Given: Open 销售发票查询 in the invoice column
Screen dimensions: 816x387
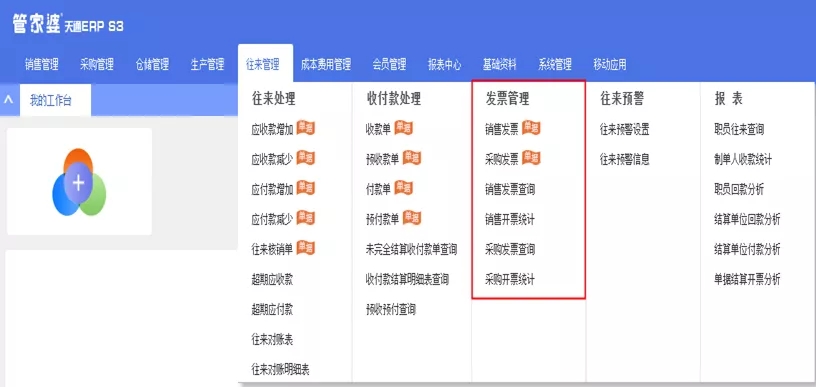Looking at the screenshot, I should (510, 190).
